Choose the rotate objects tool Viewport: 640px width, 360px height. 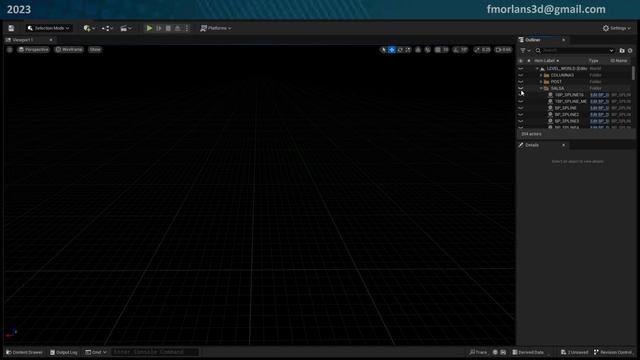click(x=400, y=50)
